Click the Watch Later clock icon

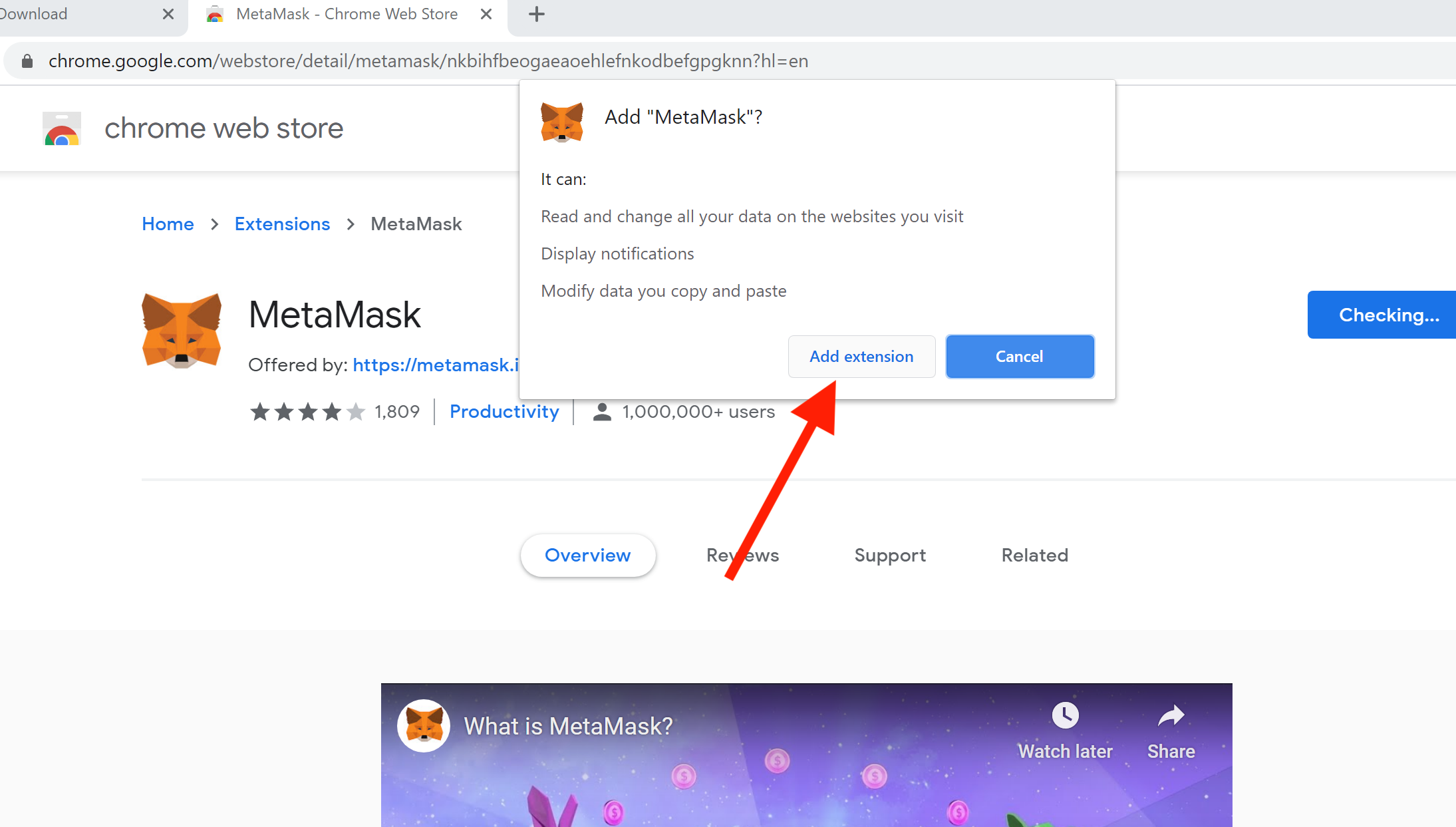1066,714
